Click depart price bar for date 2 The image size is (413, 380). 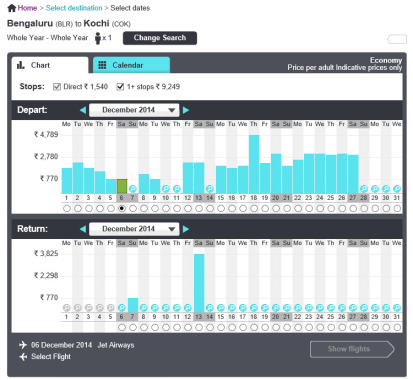coord(78,178)
